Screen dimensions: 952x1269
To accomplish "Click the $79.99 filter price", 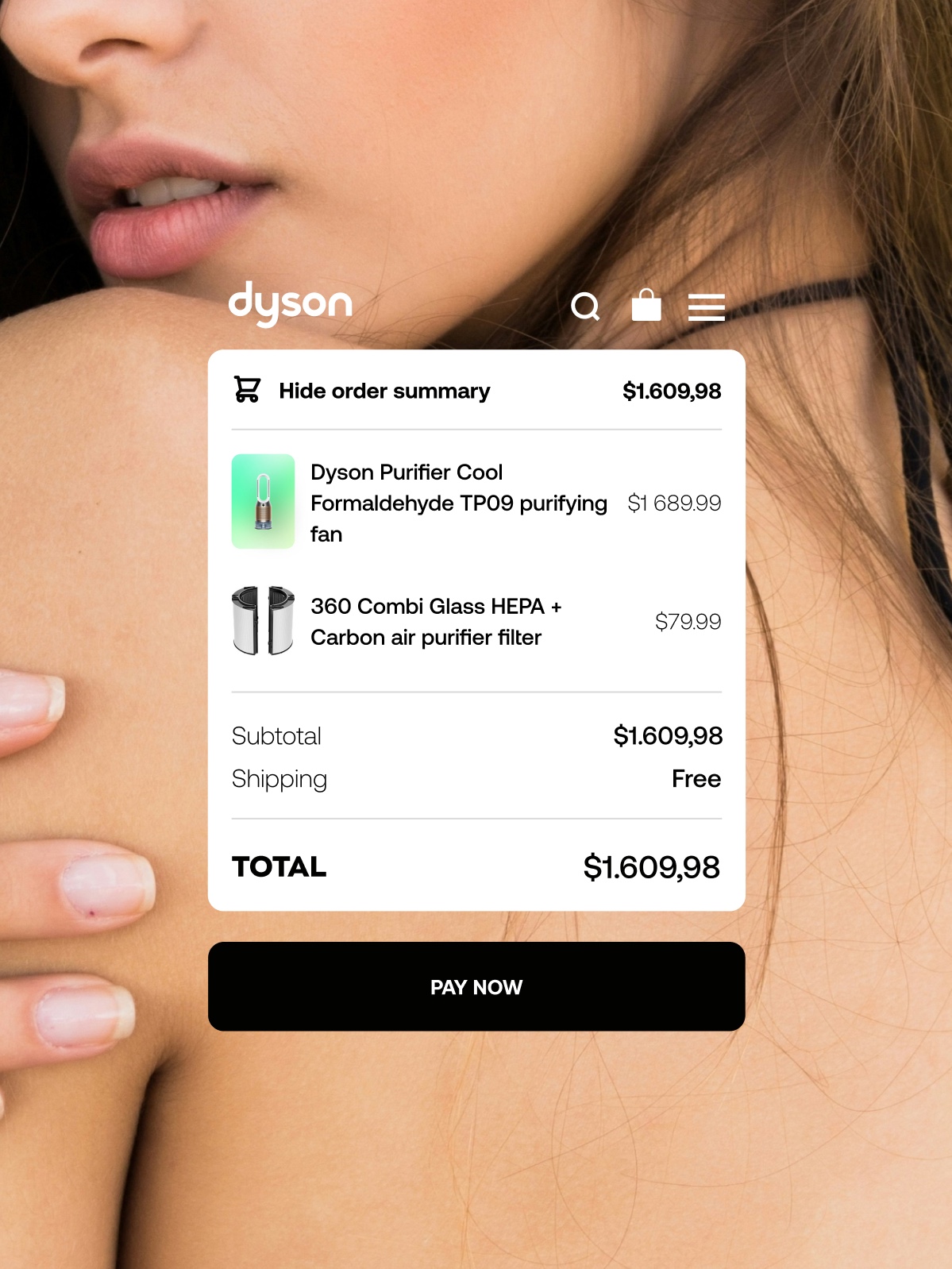I will tap(688, 621).
